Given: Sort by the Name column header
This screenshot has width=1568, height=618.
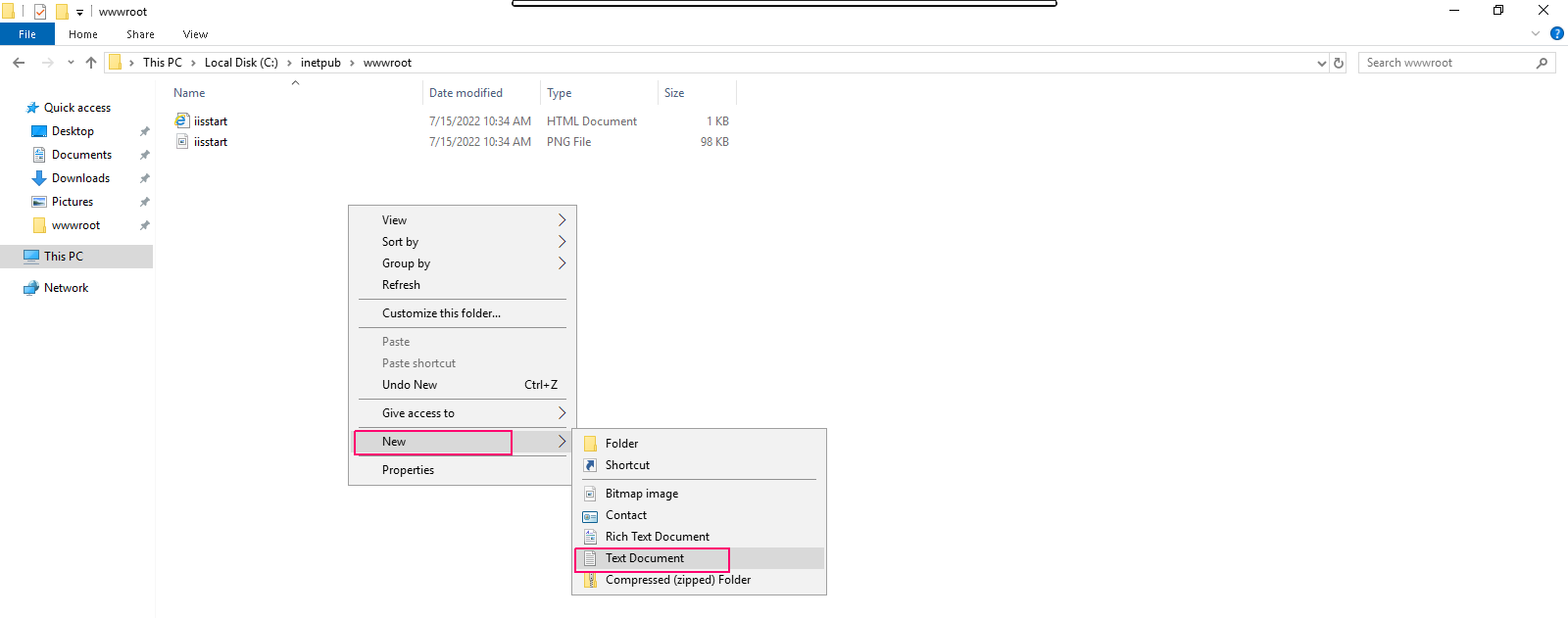Looking at the screenshot, I should point(189,93).
